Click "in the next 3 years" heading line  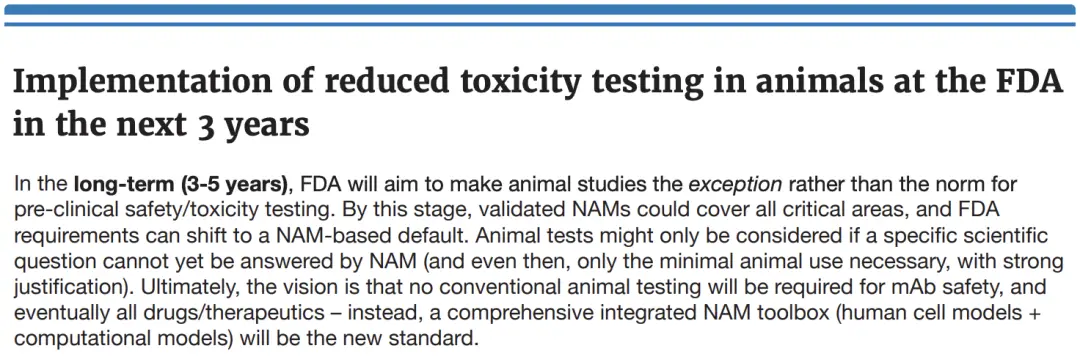[161, 127]
